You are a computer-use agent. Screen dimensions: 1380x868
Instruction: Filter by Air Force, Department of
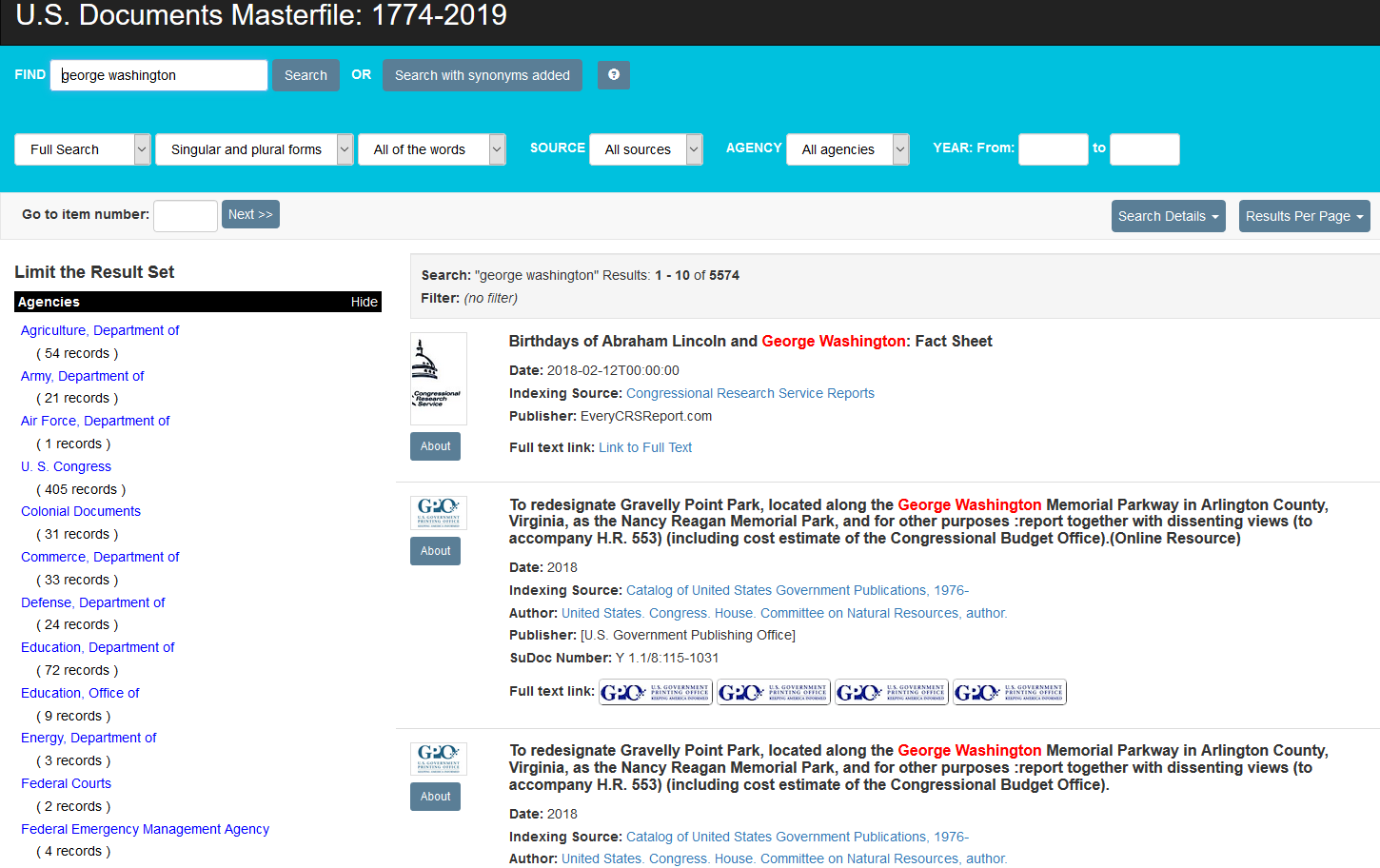95,421
